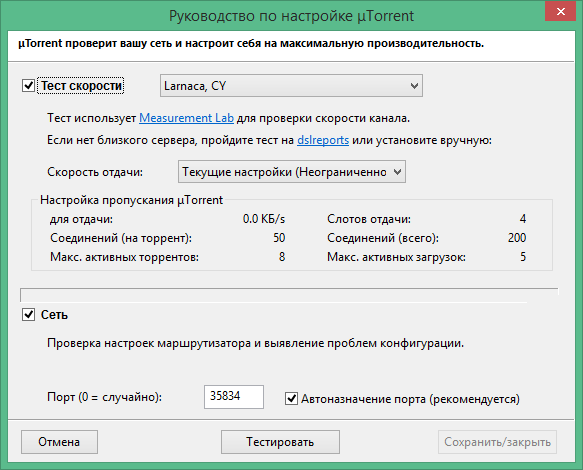Click the Макс. активных торрентов label
583x470 pixels.
[x=124, y=257]
